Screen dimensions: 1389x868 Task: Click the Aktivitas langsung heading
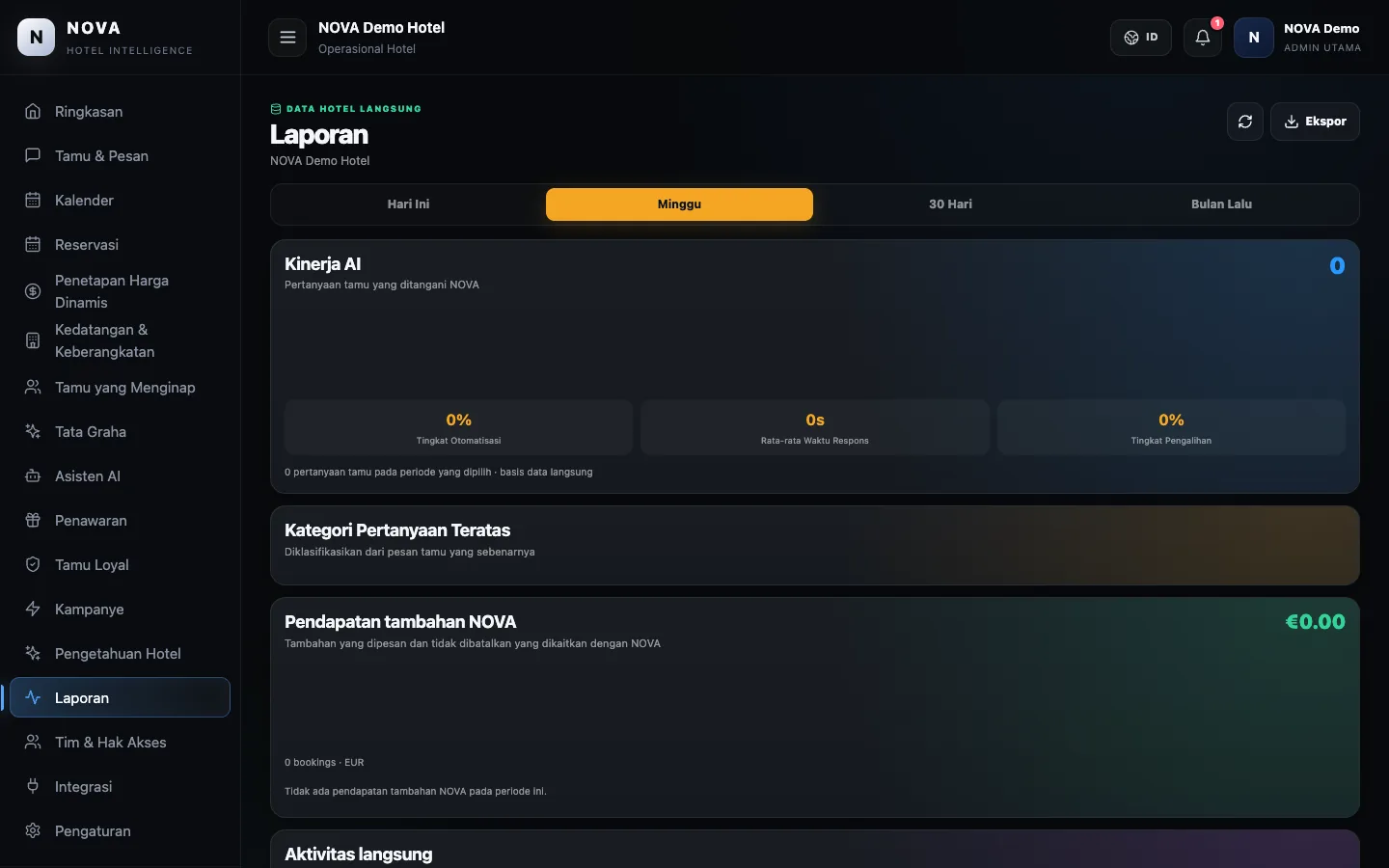pos(359,854)
